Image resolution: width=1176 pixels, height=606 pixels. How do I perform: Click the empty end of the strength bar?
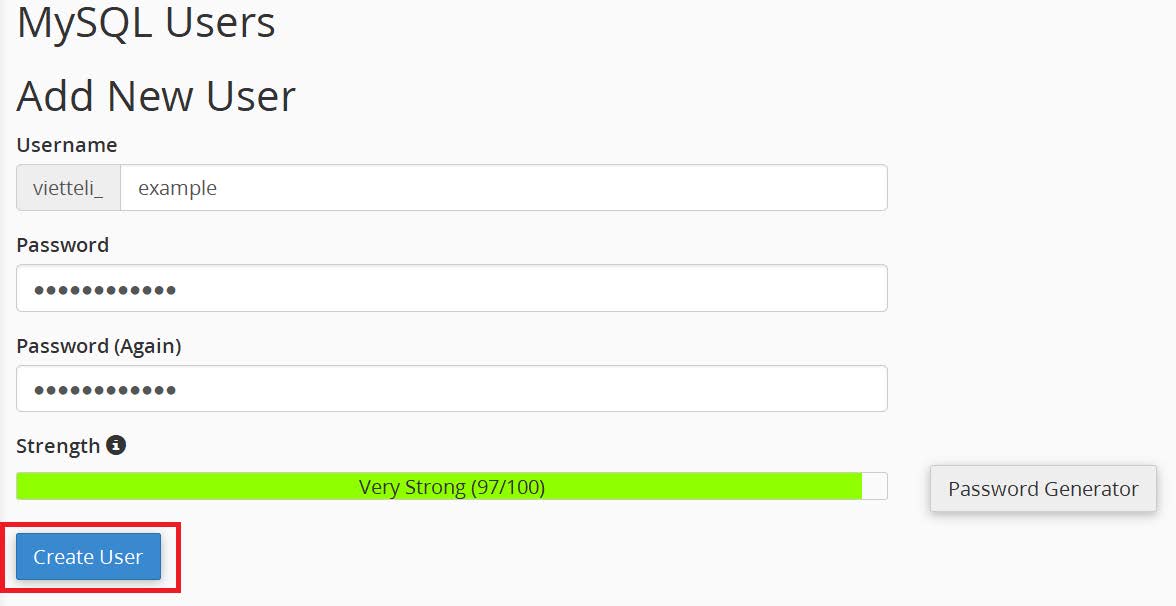pyautogui.click(x=874, y=487)
